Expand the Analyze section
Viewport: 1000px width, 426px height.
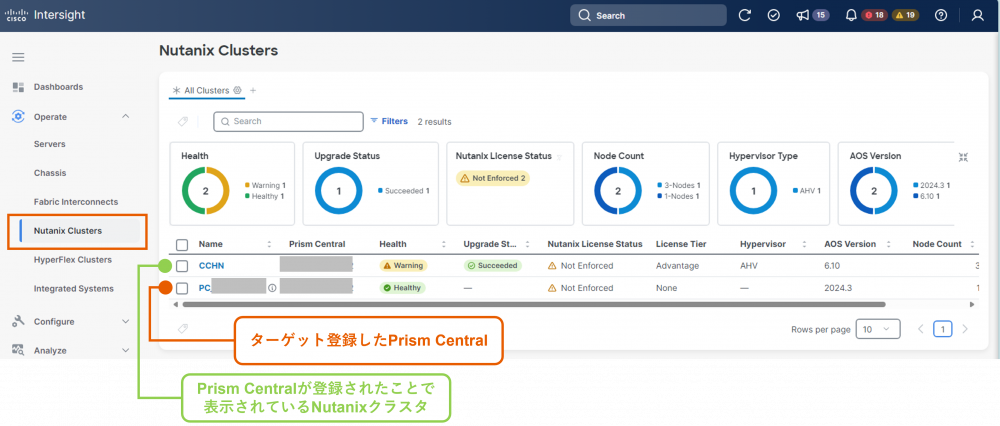pos(126,350)
